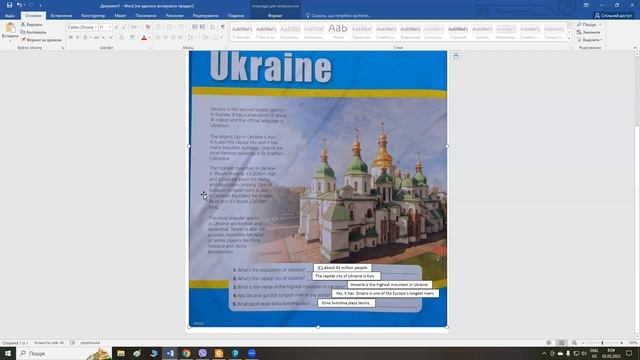Click Замінити replace button
The width and height of the screenshot is (640, 360).
pos(588,32)
